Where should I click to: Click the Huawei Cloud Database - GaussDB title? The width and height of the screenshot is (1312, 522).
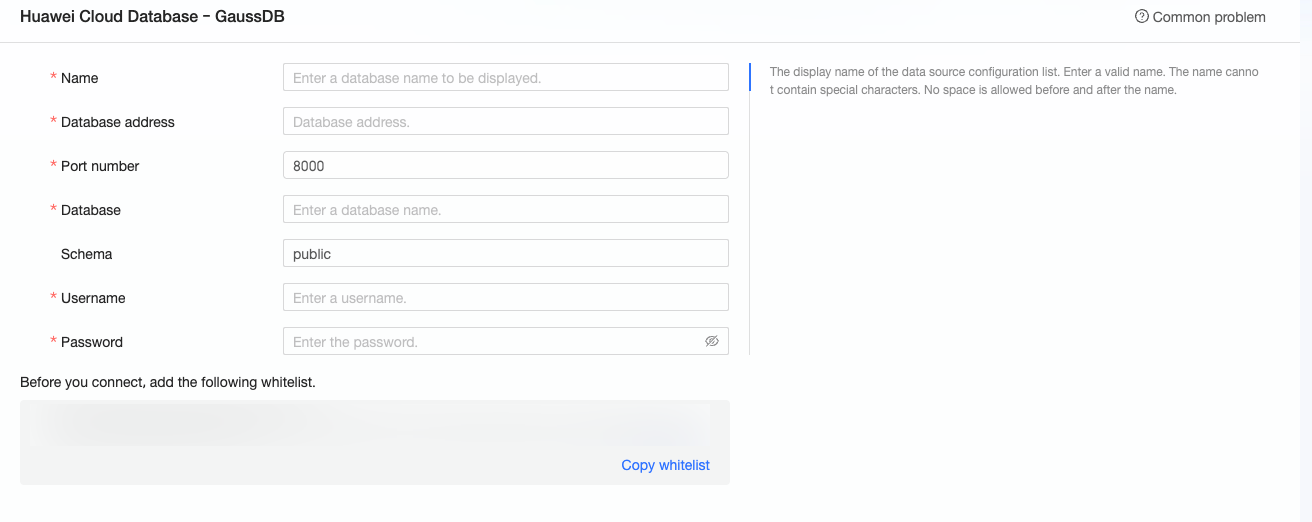coord(152,17)
